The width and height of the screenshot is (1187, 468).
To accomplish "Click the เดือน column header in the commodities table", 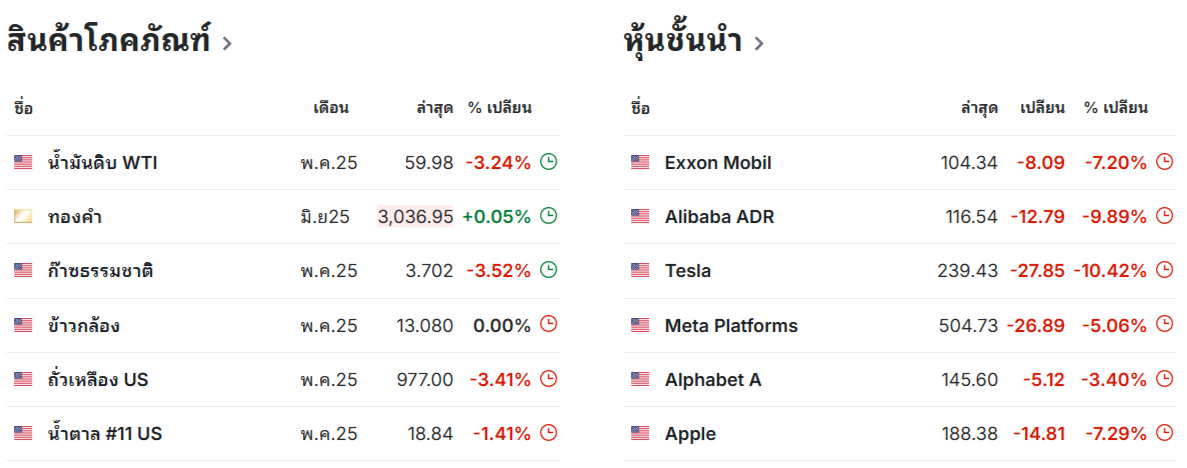I will coord(331,108).
